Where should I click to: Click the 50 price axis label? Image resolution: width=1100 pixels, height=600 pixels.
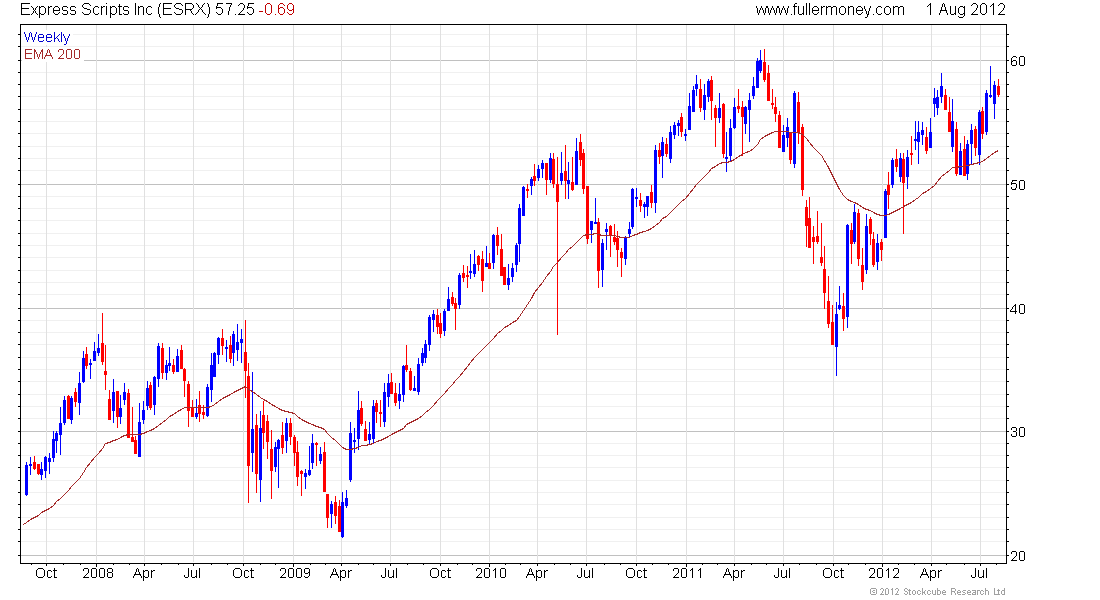[x=1017, y=185]
